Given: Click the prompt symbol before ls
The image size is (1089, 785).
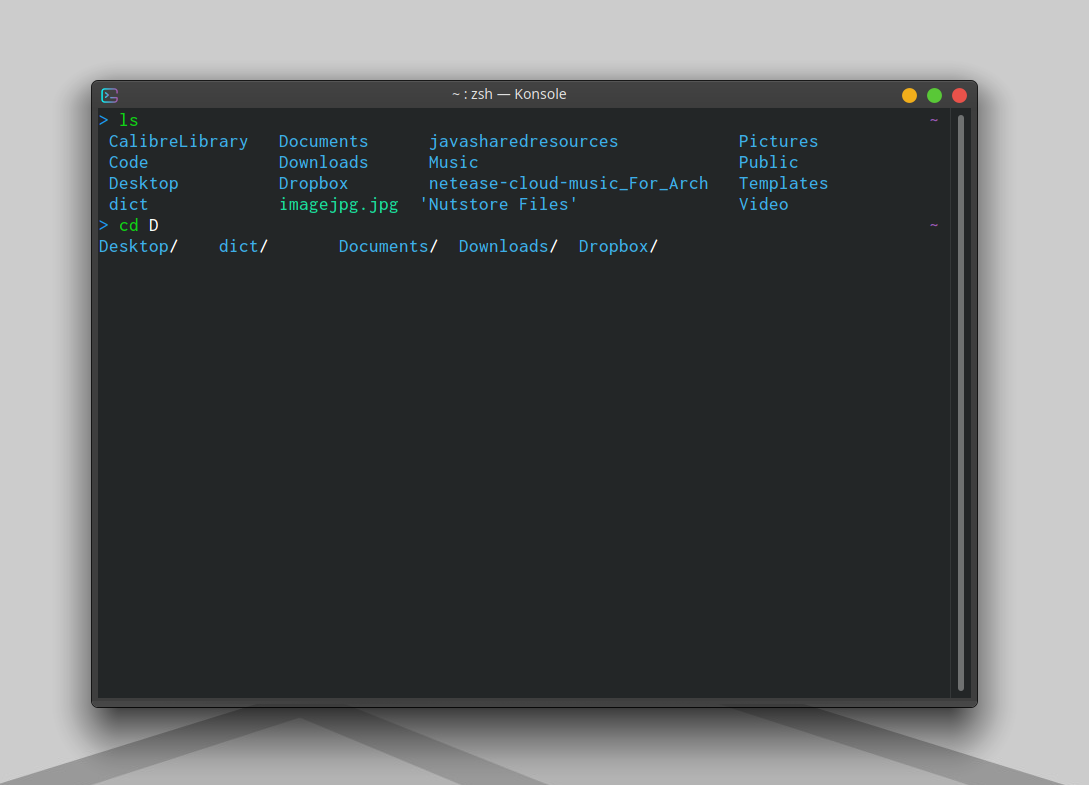Looking at the screenshot, I should point(103,120).
